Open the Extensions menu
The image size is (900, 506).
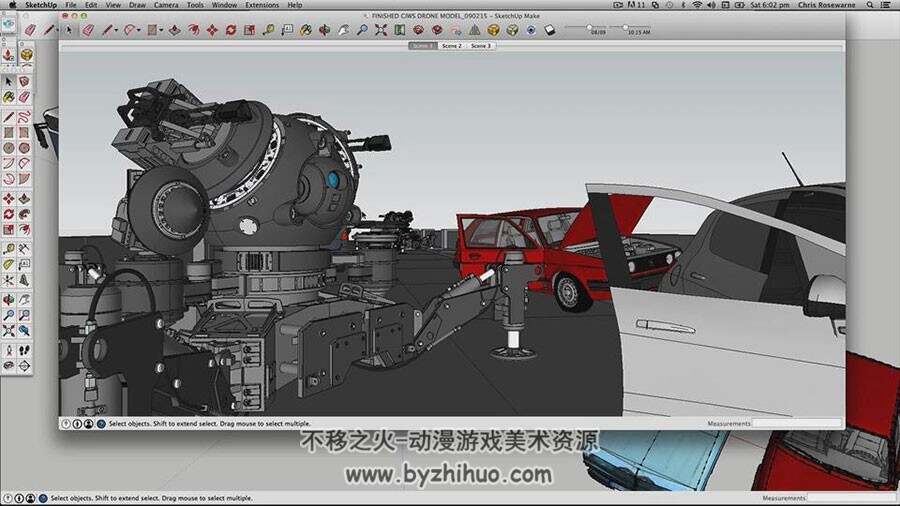point(262,5)
